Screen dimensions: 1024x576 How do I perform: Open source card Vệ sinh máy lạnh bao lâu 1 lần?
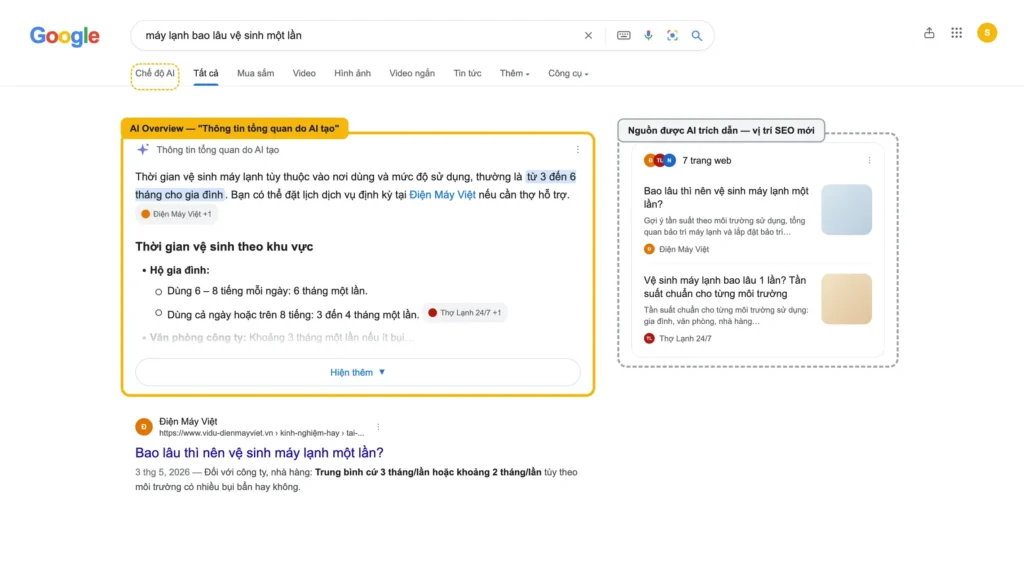click(x=725, y=287)
